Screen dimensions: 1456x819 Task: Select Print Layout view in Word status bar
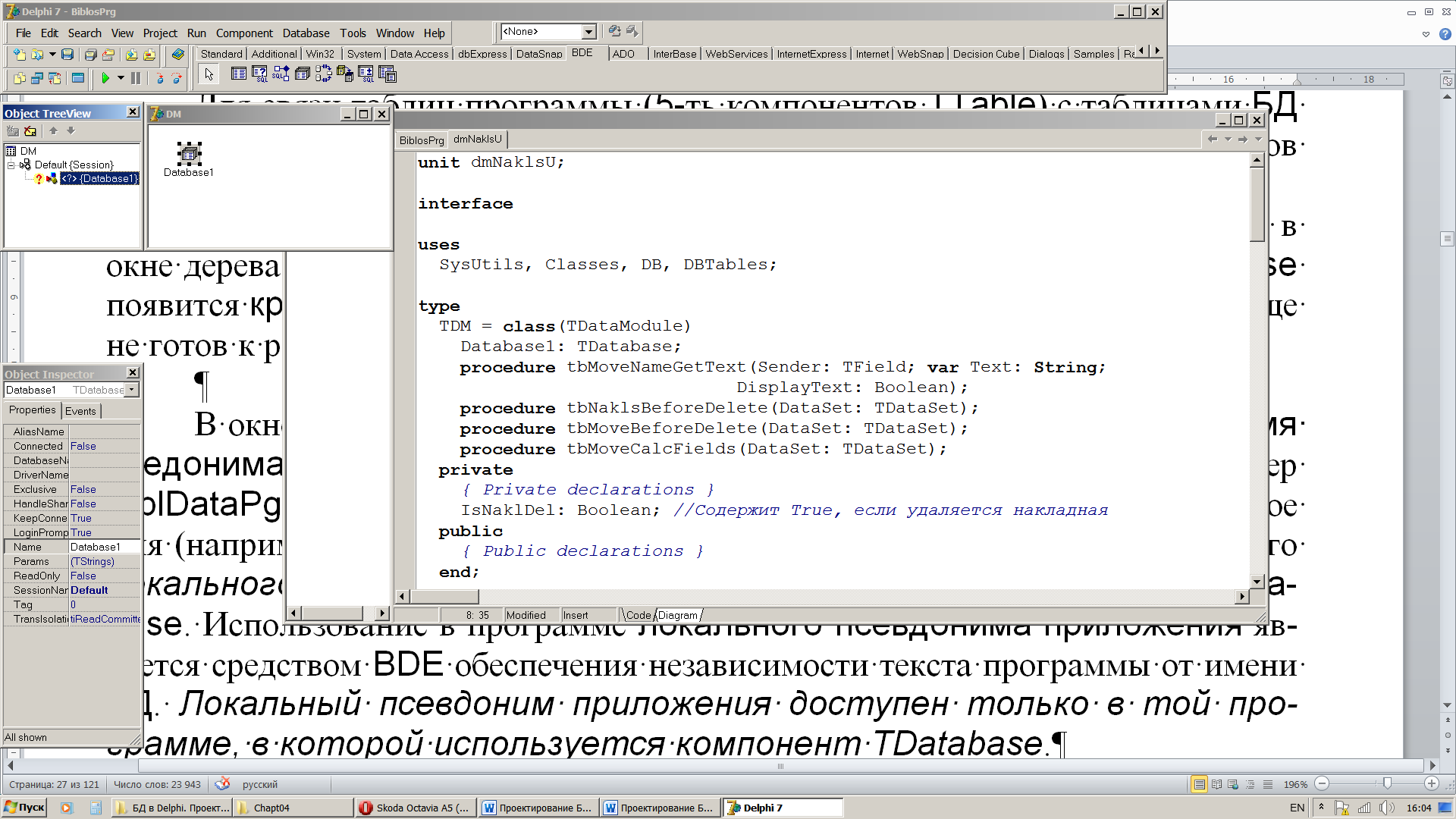(1199, 784)
